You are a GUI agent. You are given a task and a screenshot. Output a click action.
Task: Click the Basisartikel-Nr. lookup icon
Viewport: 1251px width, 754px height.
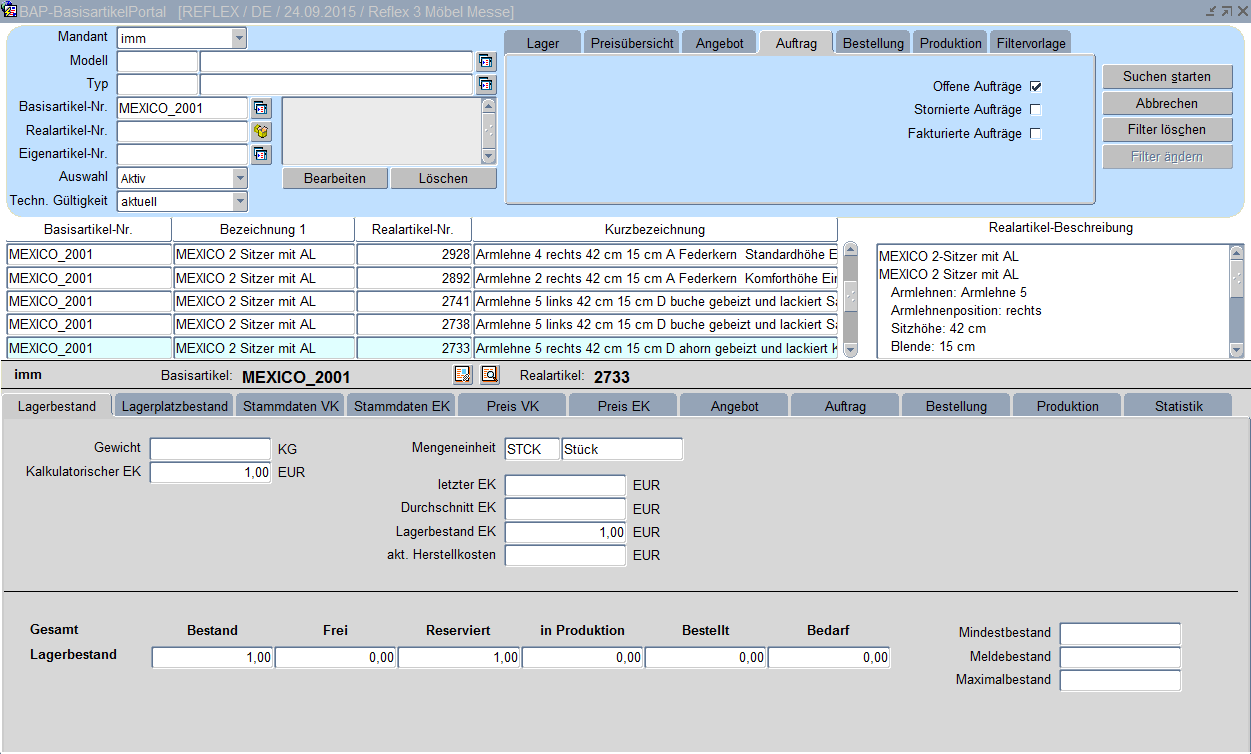pyautogui.click(x=261, y=108)
